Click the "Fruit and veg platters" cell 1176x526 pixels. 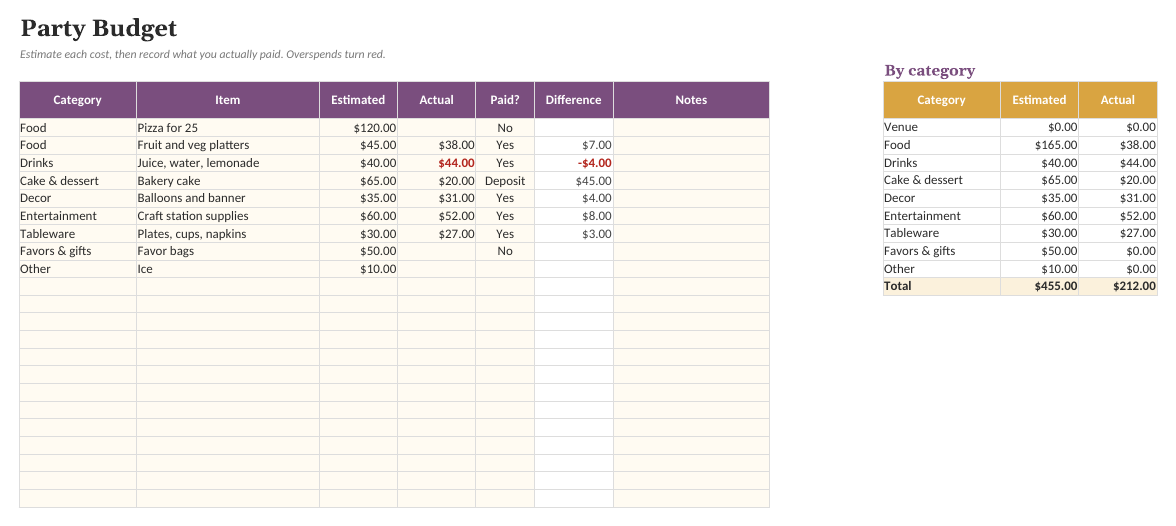point(227,145)
